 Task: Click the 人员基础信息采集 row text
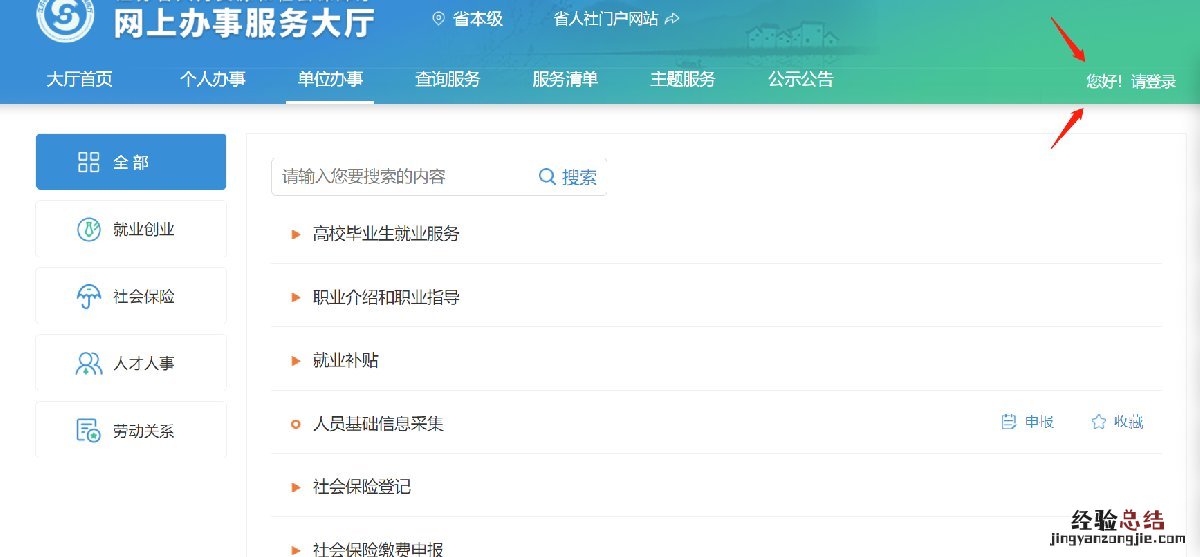pyautogui.click(x=378, y=424)
